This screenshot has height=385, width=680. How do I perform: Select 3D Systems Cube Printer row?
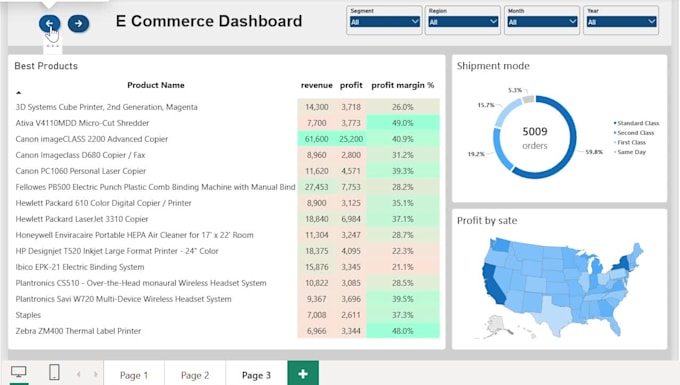228,107
